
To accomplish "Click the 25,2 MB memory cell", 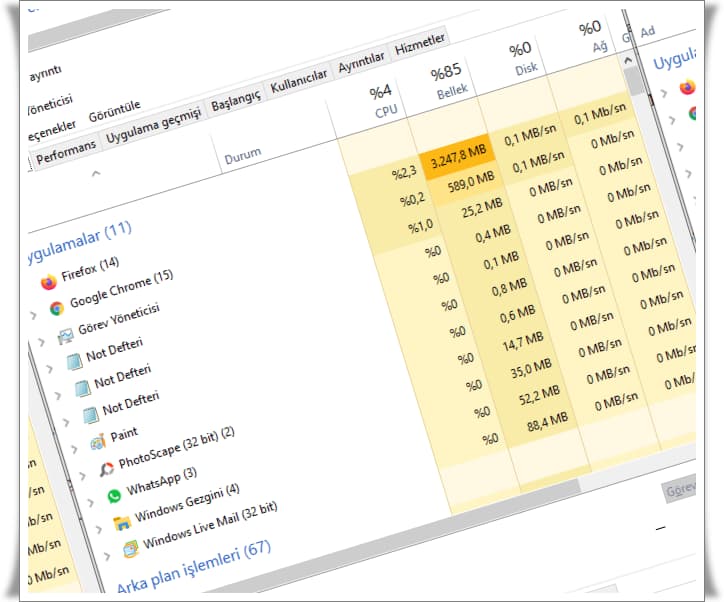I will [482, 207].
